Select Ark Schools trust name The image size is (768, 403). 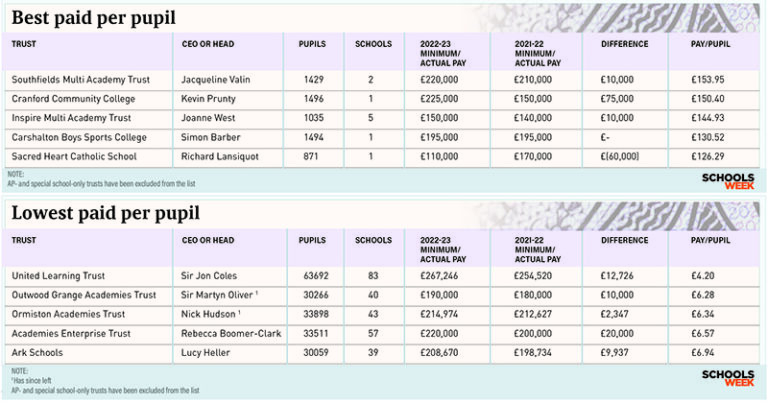click(41, 352)
